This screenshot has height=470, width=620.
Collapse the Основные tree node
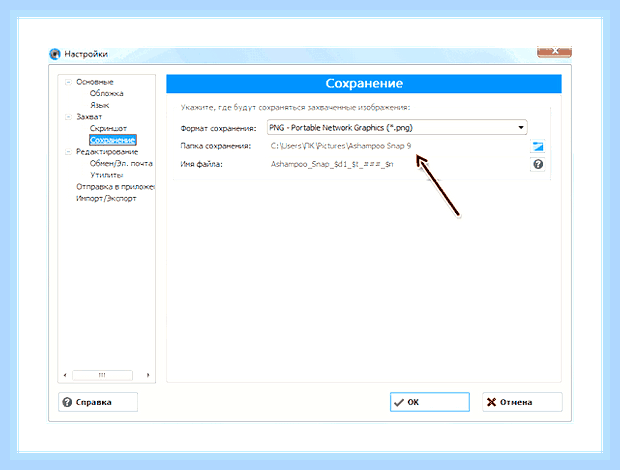click(68, 82)
